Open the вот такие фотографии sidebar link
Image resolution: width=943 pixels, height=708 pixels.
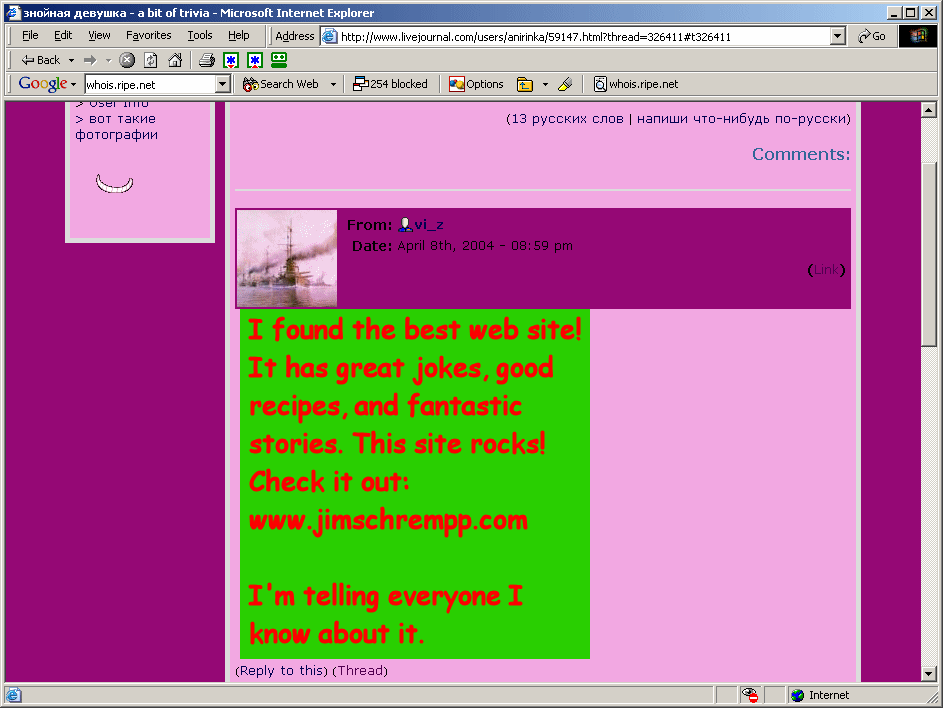tap(117, 127)
